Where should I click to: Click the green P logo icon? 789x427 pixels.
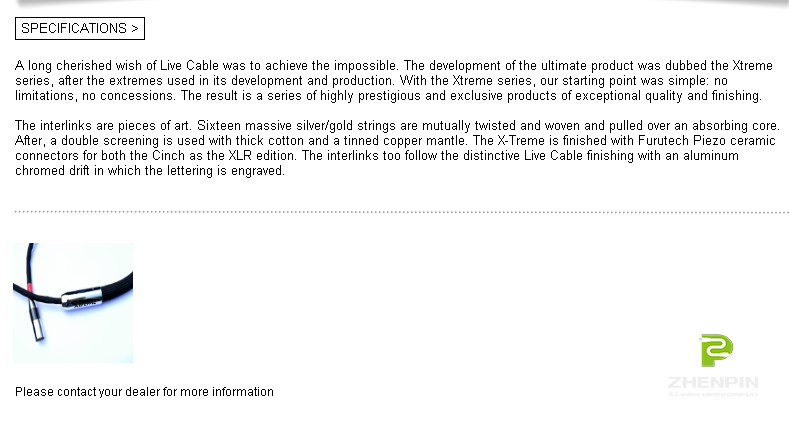click(717, 350)
